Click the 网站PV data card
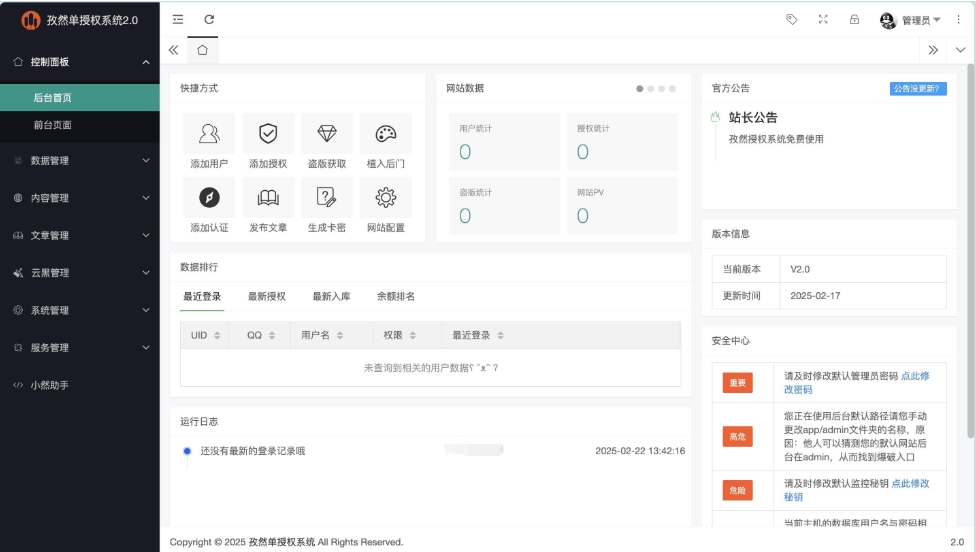The image size is (976, 552). [622, 205]
